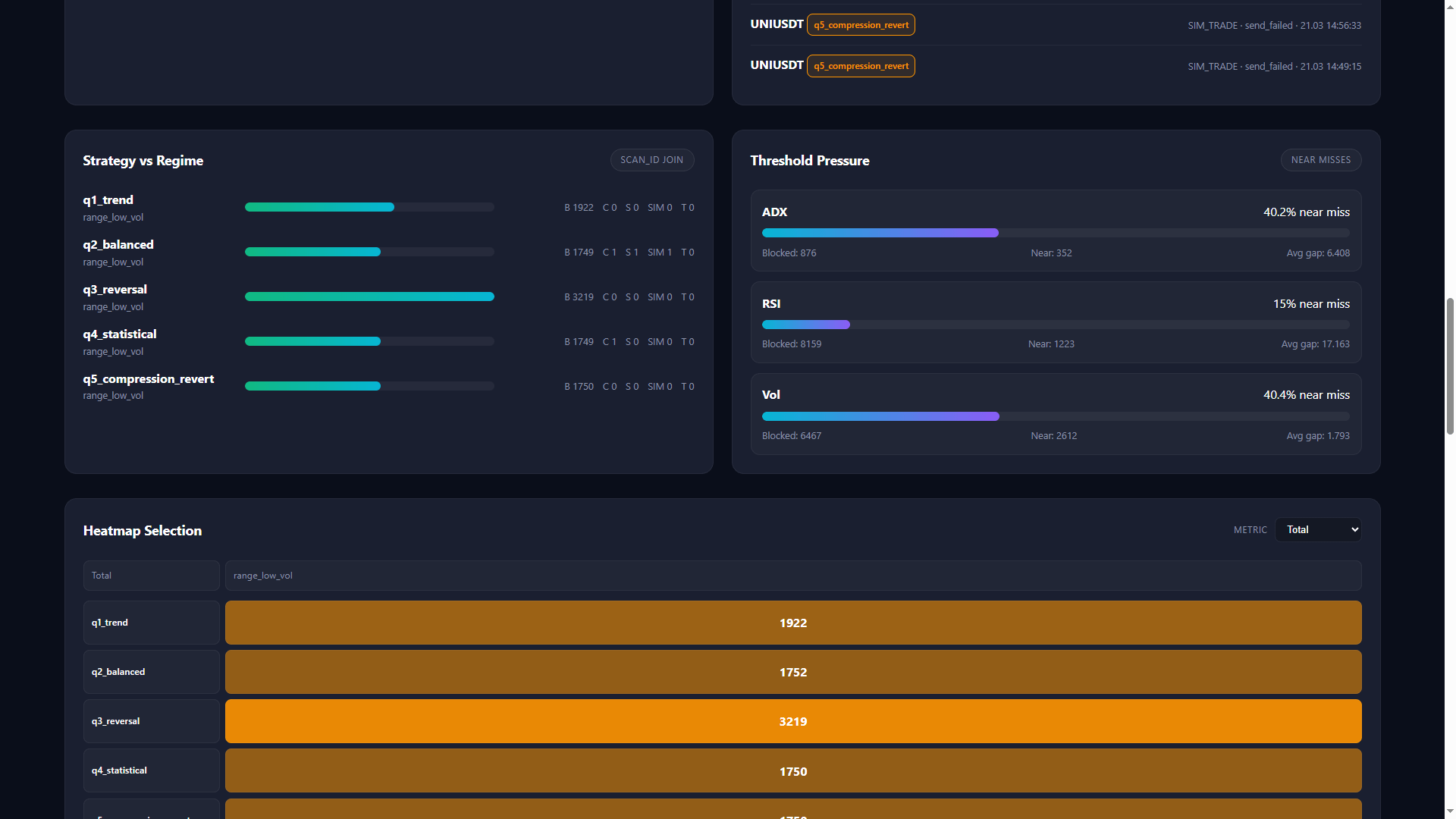Click the Vol near miss progress bar
1456x819 pixels.
pyautogui.click(x=1055, y=416)
